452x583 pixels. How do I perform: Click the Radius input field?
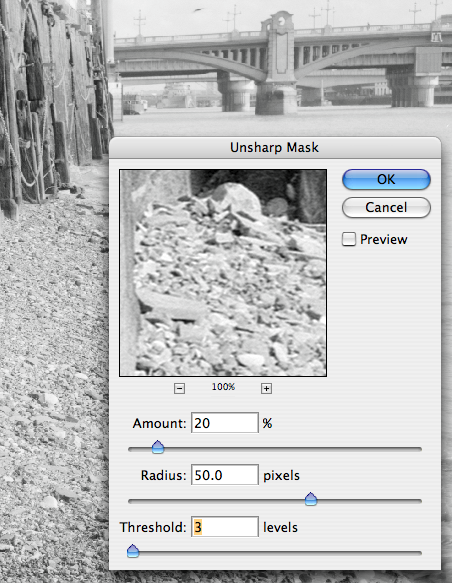pos(225,475)
